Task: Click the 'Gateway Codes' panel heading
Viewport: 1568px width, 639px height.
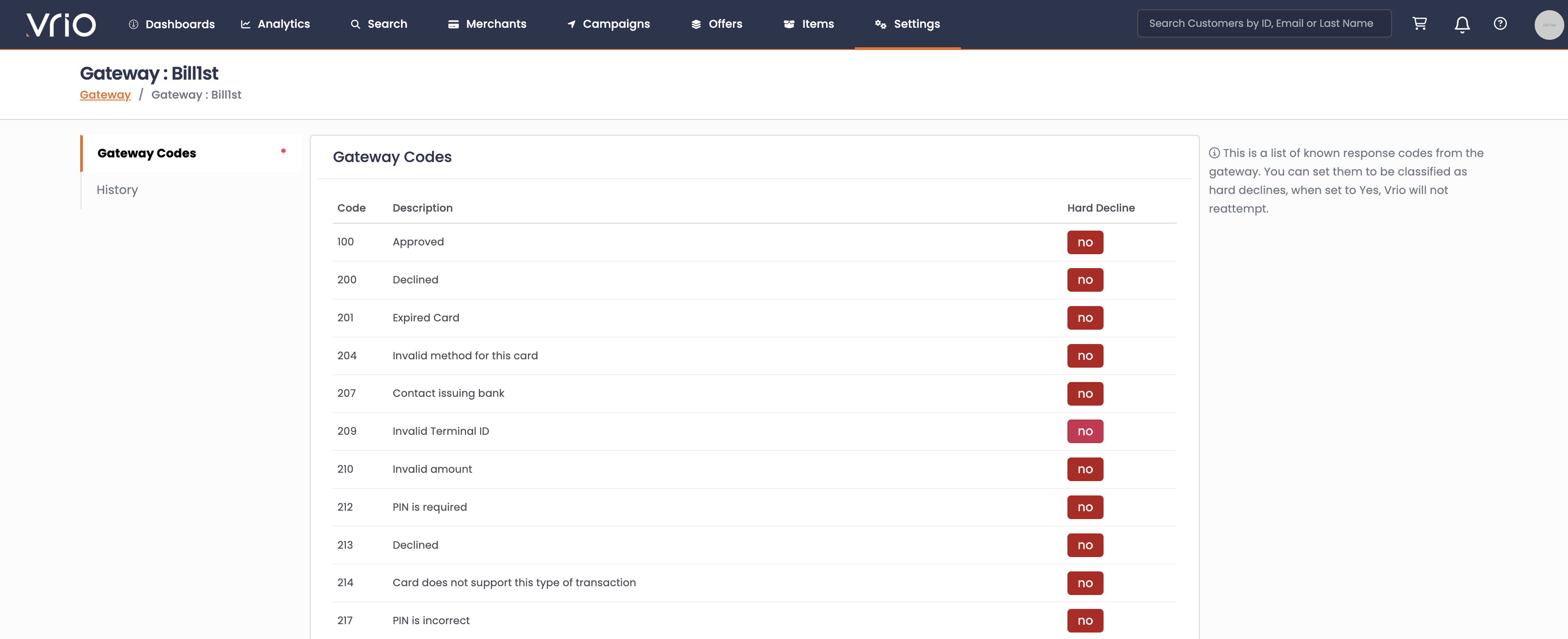Action: pyautogui.click(x=392, y=157)
